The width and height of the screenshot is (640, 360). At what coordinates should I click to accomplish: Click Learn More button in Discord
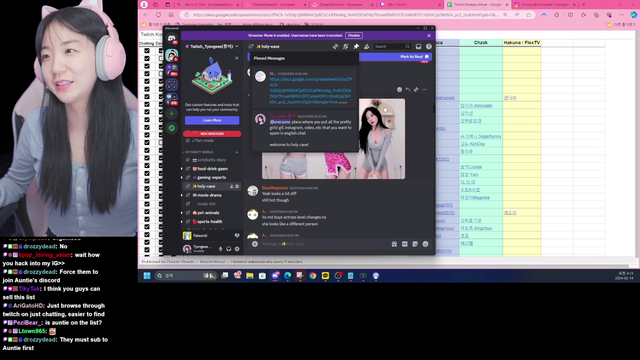point(212,120)
